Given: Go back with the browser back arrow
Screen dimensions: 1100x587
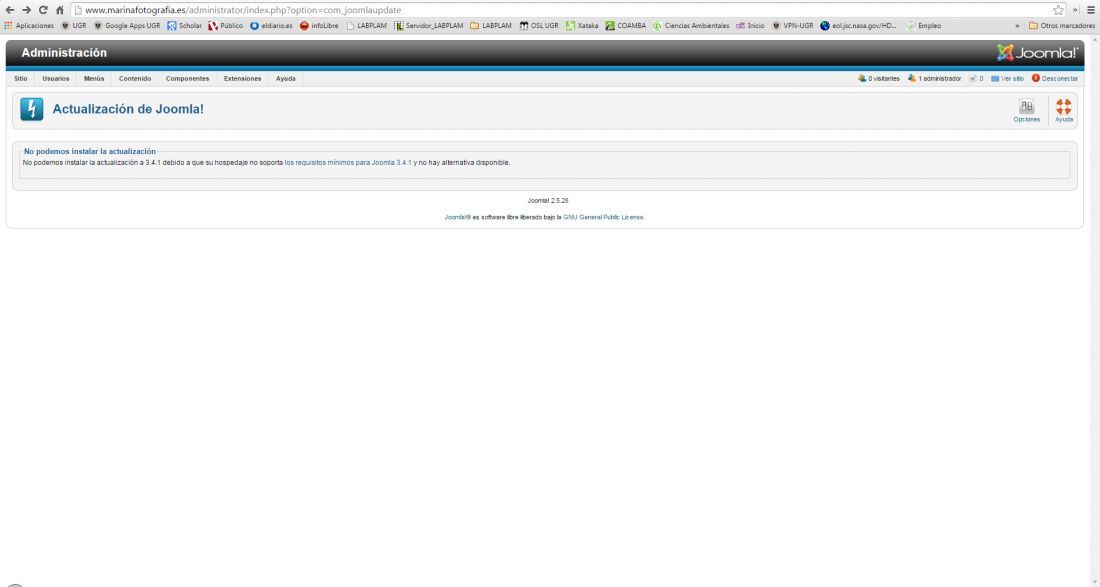Looking at the screenshot, I should [x=10, y=10].
